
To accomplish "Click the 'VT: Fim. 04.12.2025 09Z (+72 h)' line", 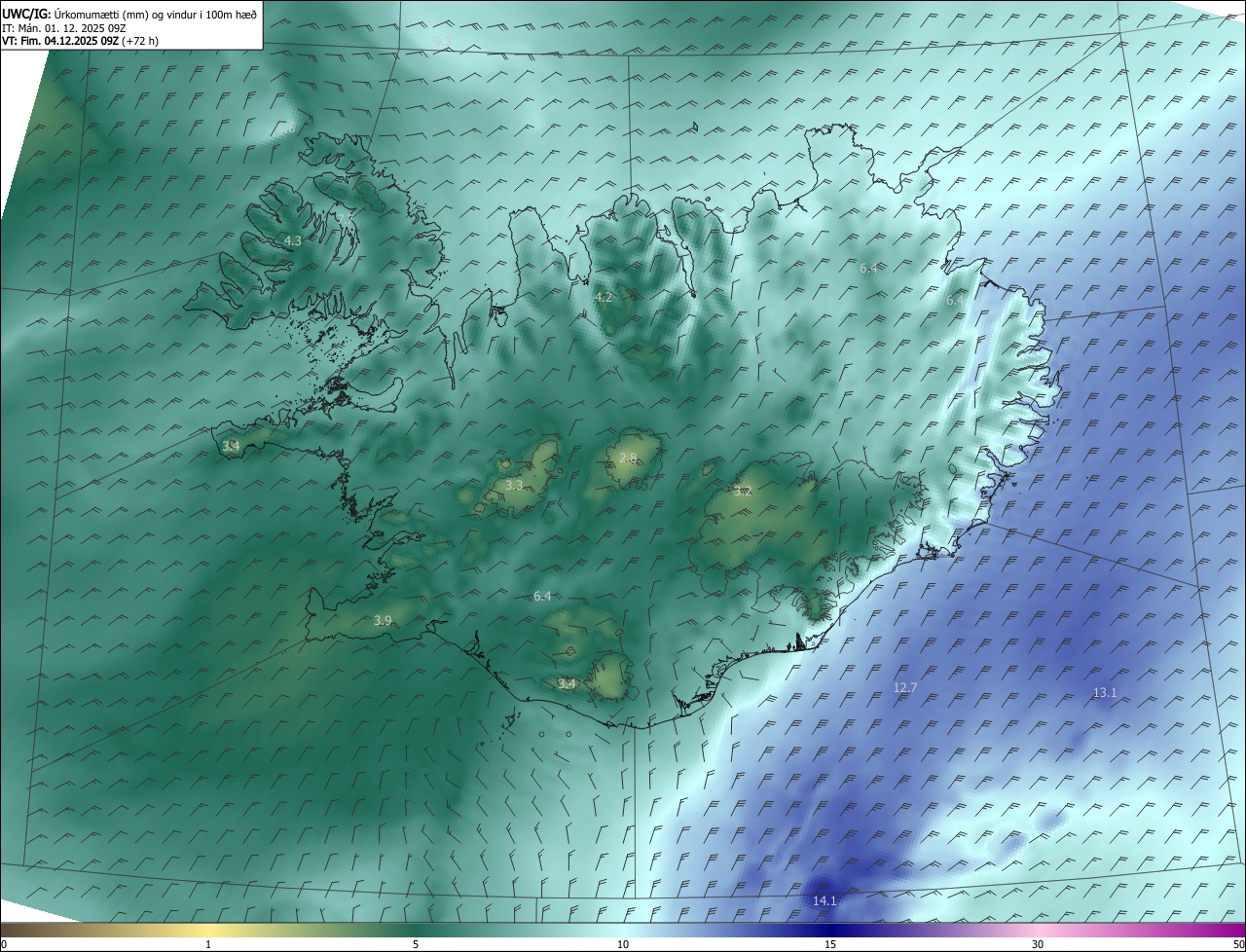I will click(x=80, y=42).
